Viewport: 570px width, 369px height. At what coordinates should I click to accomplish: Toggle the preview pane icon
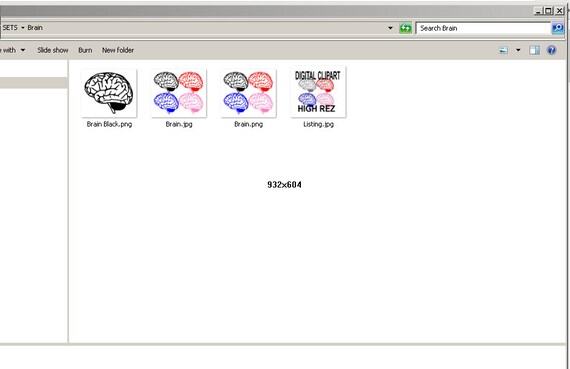[x=534, y=50]
